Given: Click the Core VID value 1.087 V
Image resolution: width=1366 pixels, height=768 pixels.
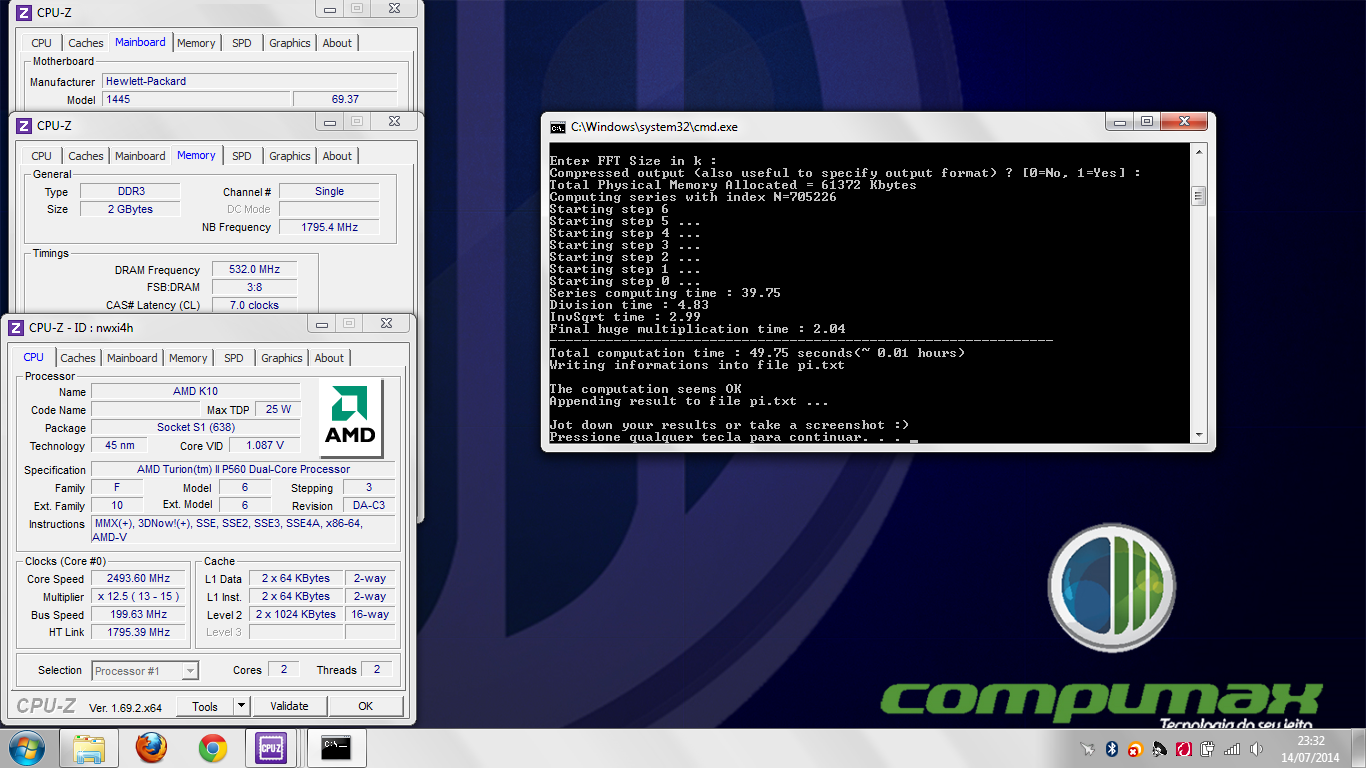Looking at the screenshot, I should point(265,446).
